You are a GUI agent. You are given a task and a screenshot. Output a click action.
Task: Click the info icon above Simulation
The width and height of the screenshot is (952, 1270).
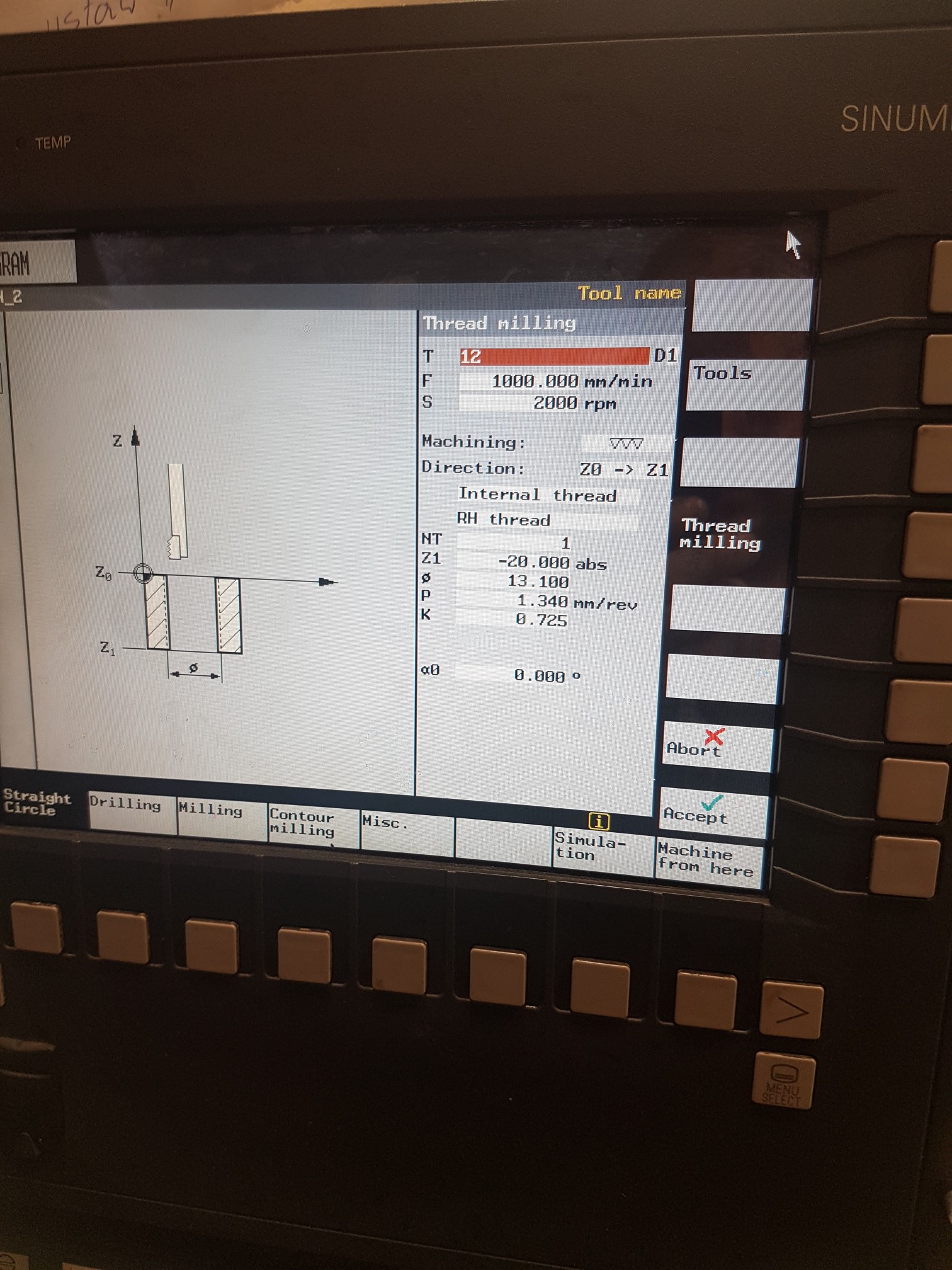pos(598,821)
